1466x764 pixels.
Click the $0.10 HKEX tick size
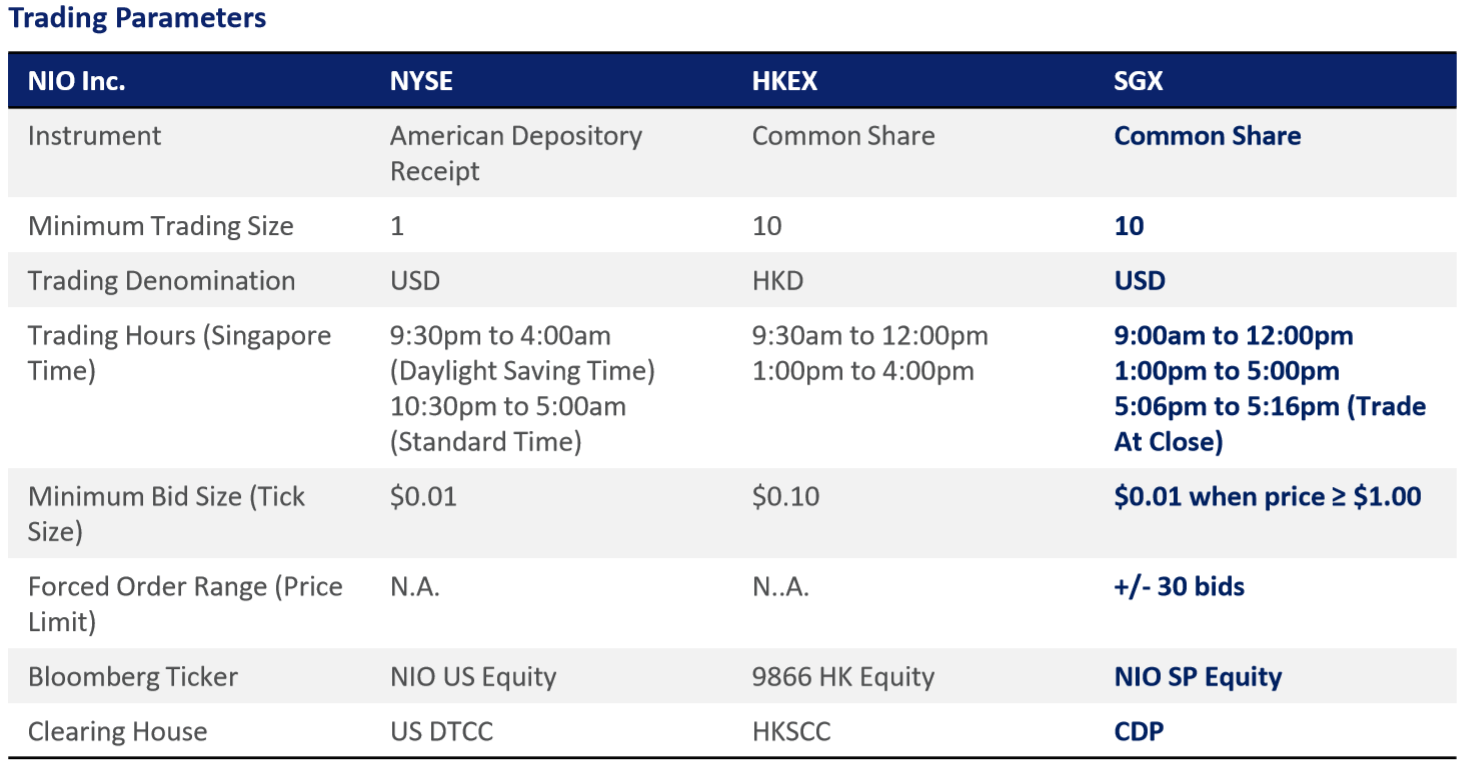pos(785,496)
